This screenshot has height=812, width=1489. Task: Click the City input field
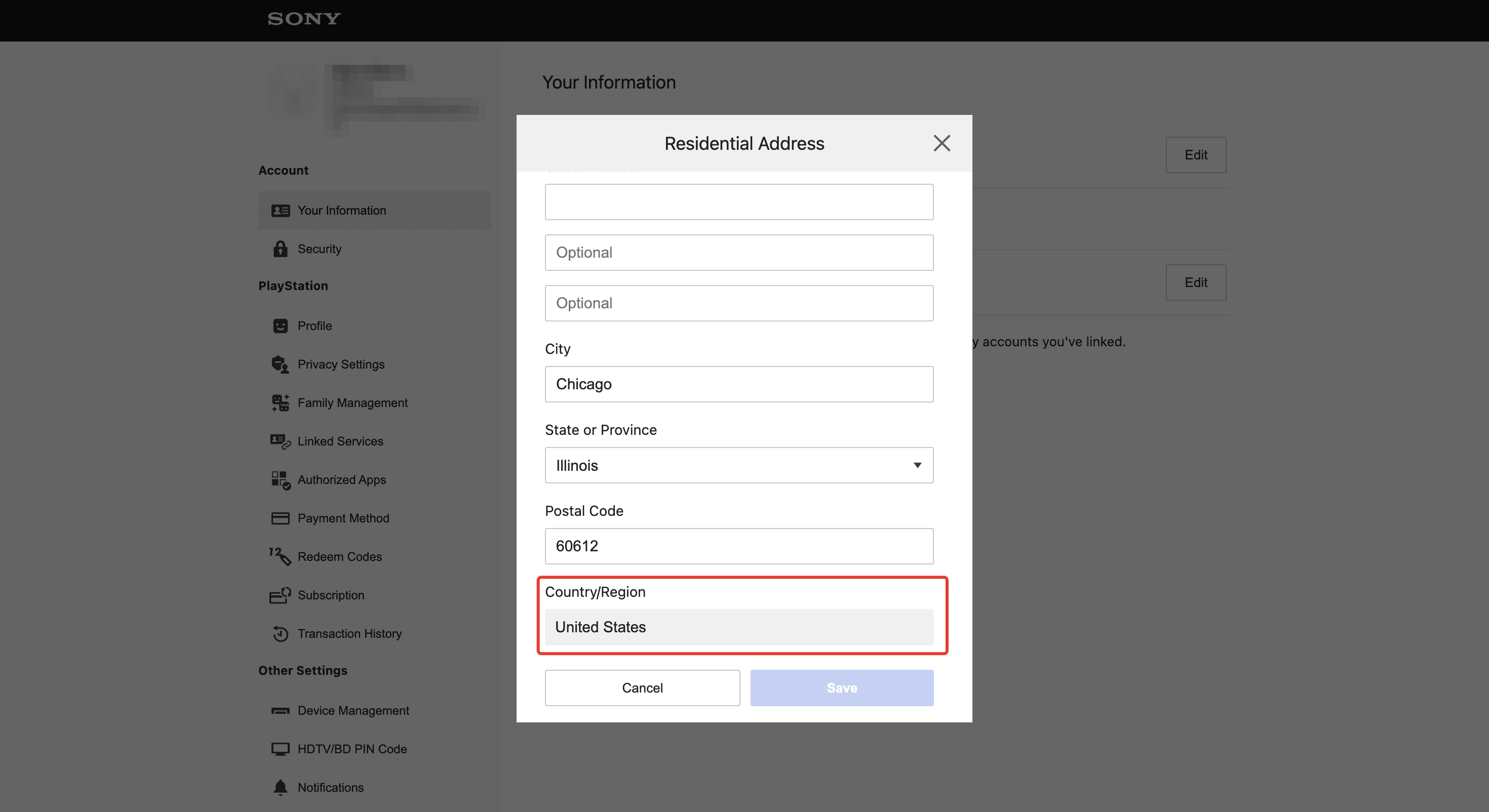pos(739,384)
